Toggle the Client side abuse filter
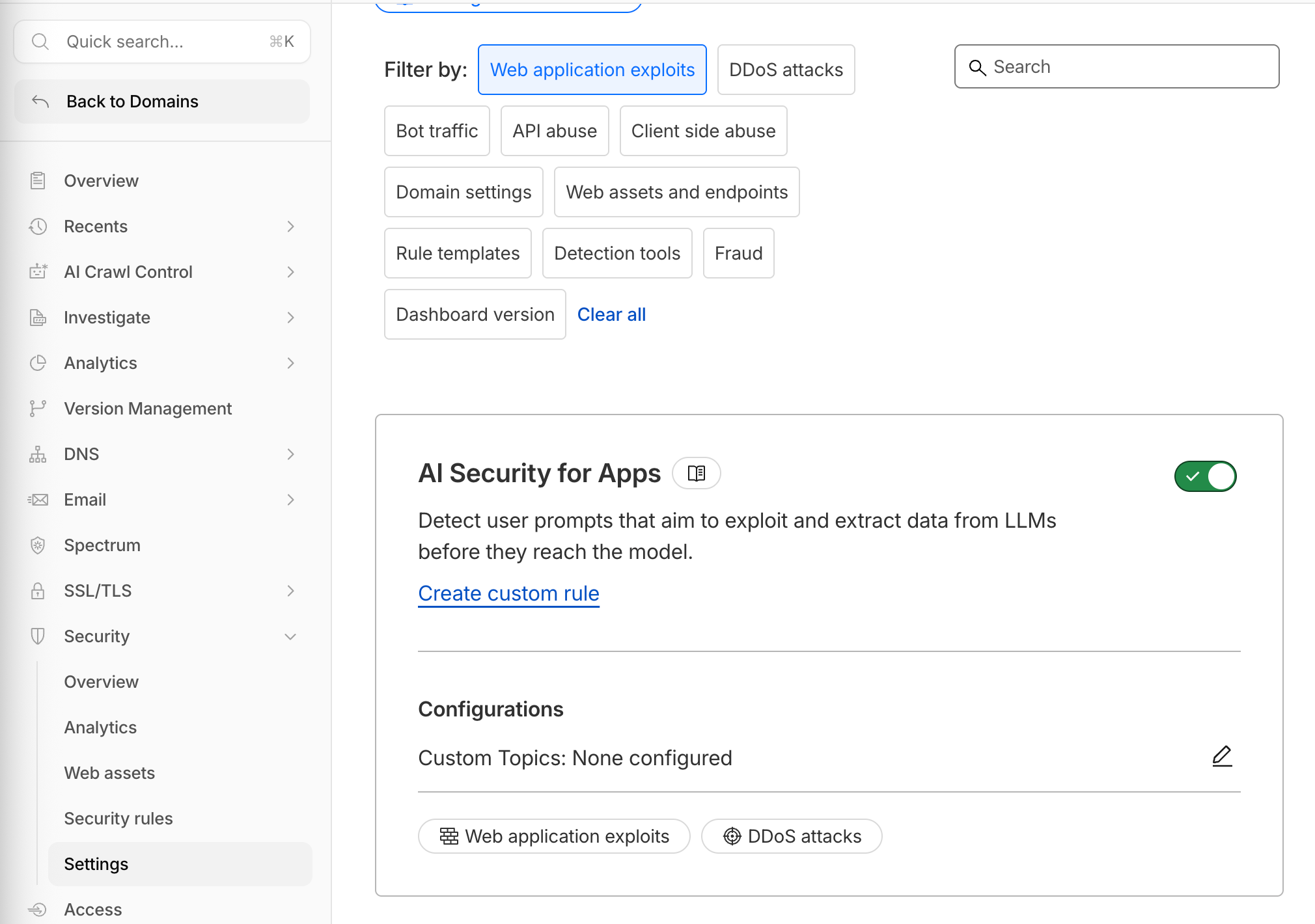Viewport: 1315px width, 924px height. tap(704, 131)
